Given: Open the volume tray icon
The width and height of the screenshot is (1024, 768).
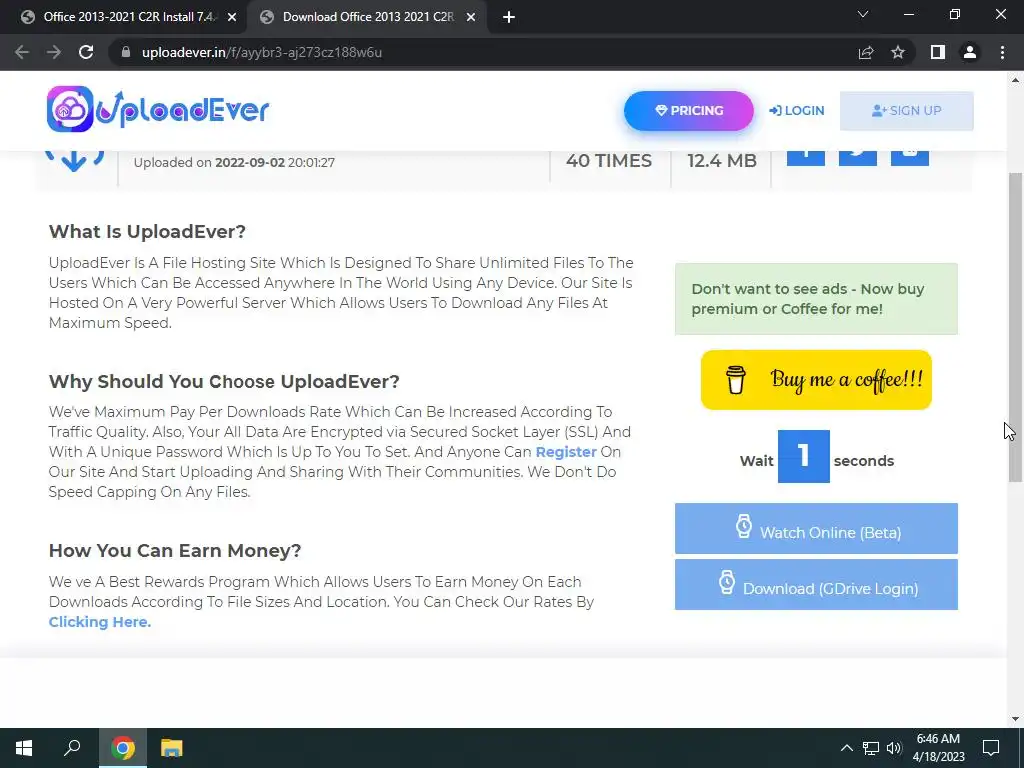Looking at the screenshot, I should tap(894, 748).
